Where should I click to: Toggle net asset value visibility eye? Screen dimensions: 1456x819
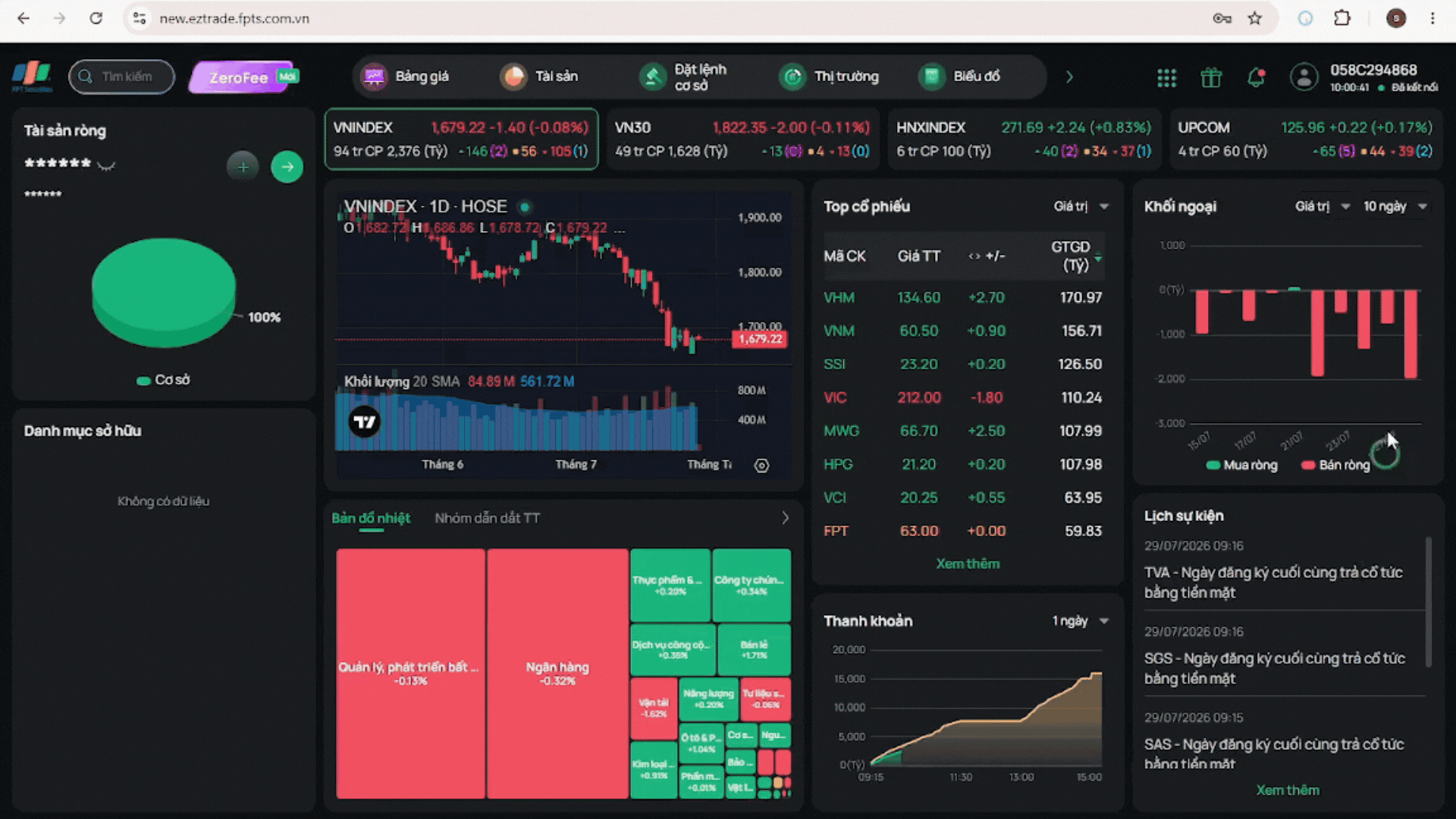pyautogui.click(x=106, y=165)
